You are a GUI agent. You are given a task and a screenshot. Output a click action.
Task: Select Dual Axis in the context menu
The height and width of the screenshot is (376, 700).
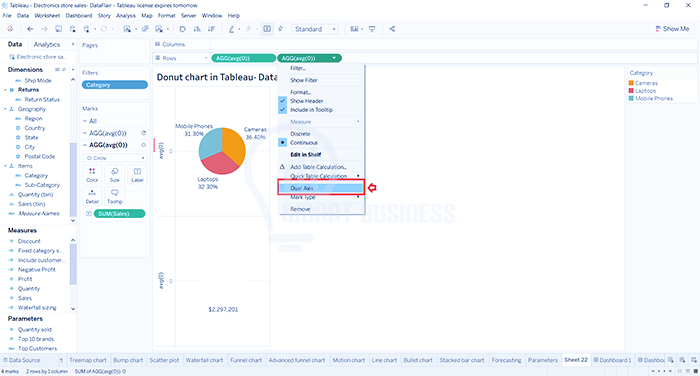(321, 188)
